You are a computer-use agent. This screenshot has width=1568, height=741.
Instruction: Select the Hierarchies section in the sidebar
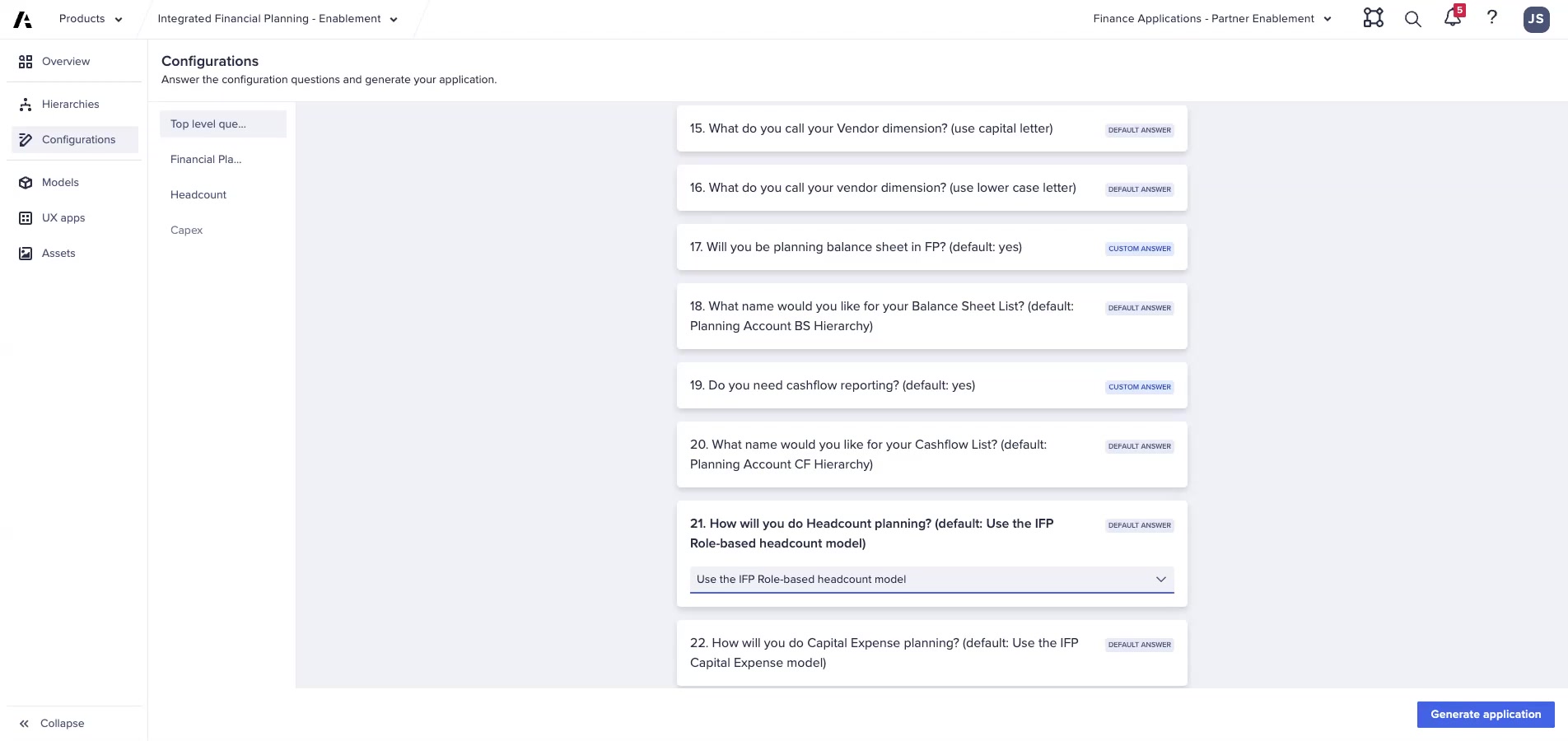coord(70,104)
